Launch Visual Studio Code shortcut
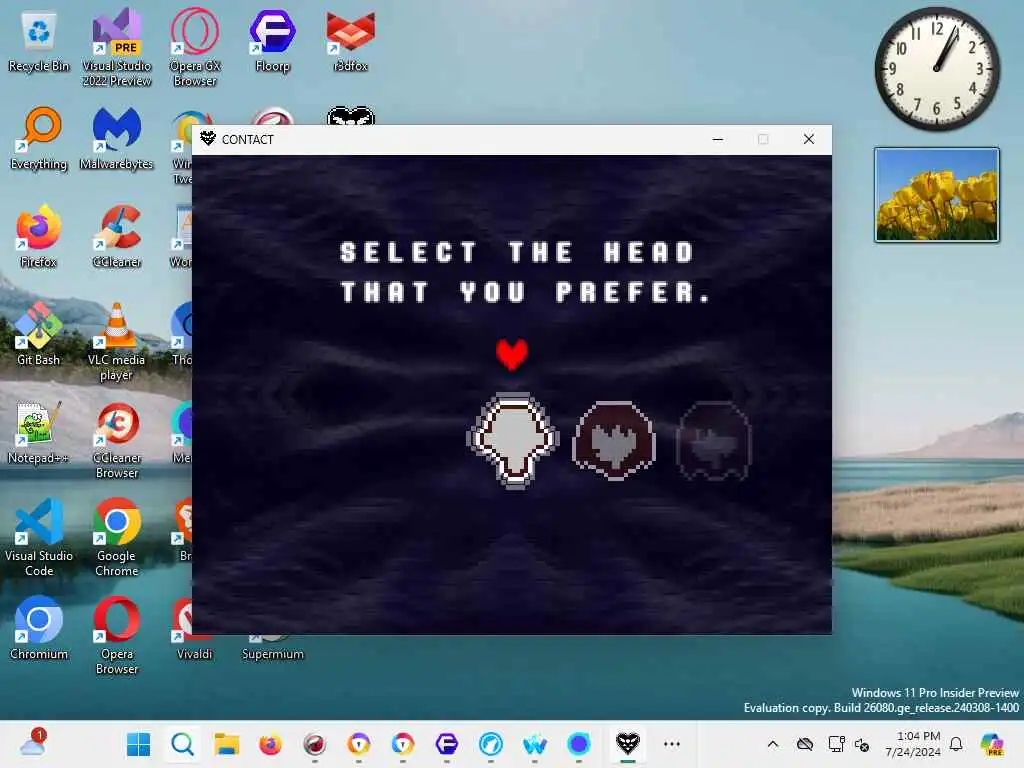Screen dimensions: 1024x768 pos(39,537)
